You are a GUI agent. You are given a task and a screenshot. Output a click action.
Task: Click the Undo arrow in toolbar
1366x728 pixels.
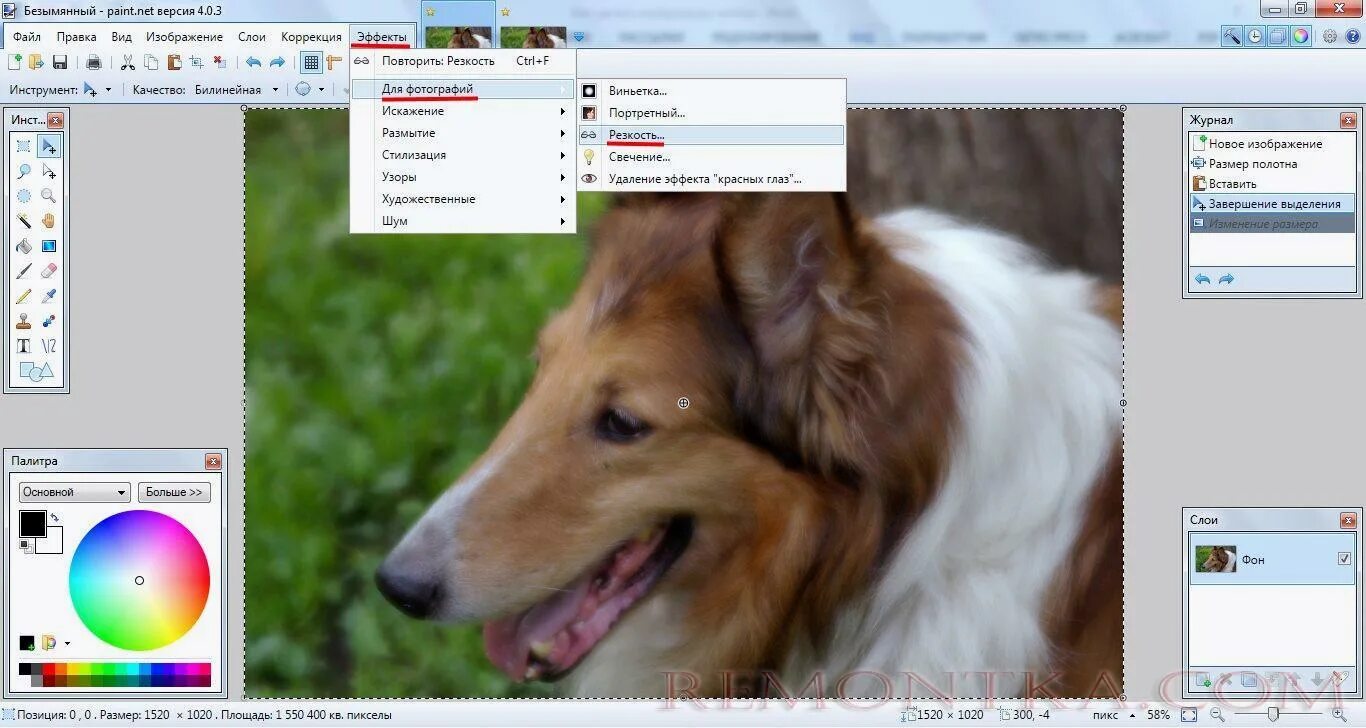pyautogui.click(x=253, y=62)
